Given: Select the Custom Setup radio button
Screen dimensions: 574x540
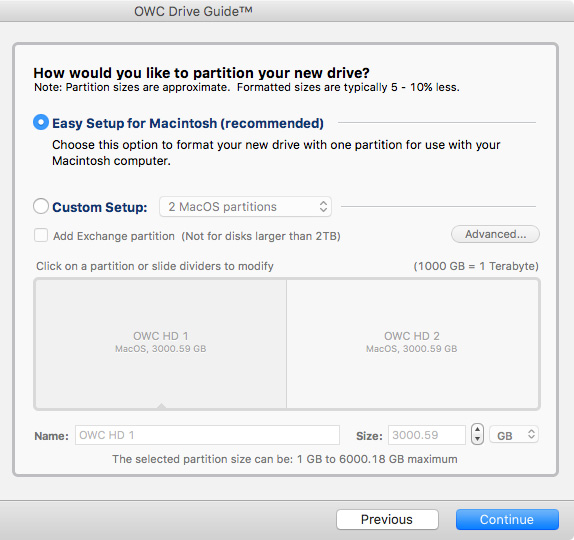Looking at the screenshot, I should pos(41,206).
